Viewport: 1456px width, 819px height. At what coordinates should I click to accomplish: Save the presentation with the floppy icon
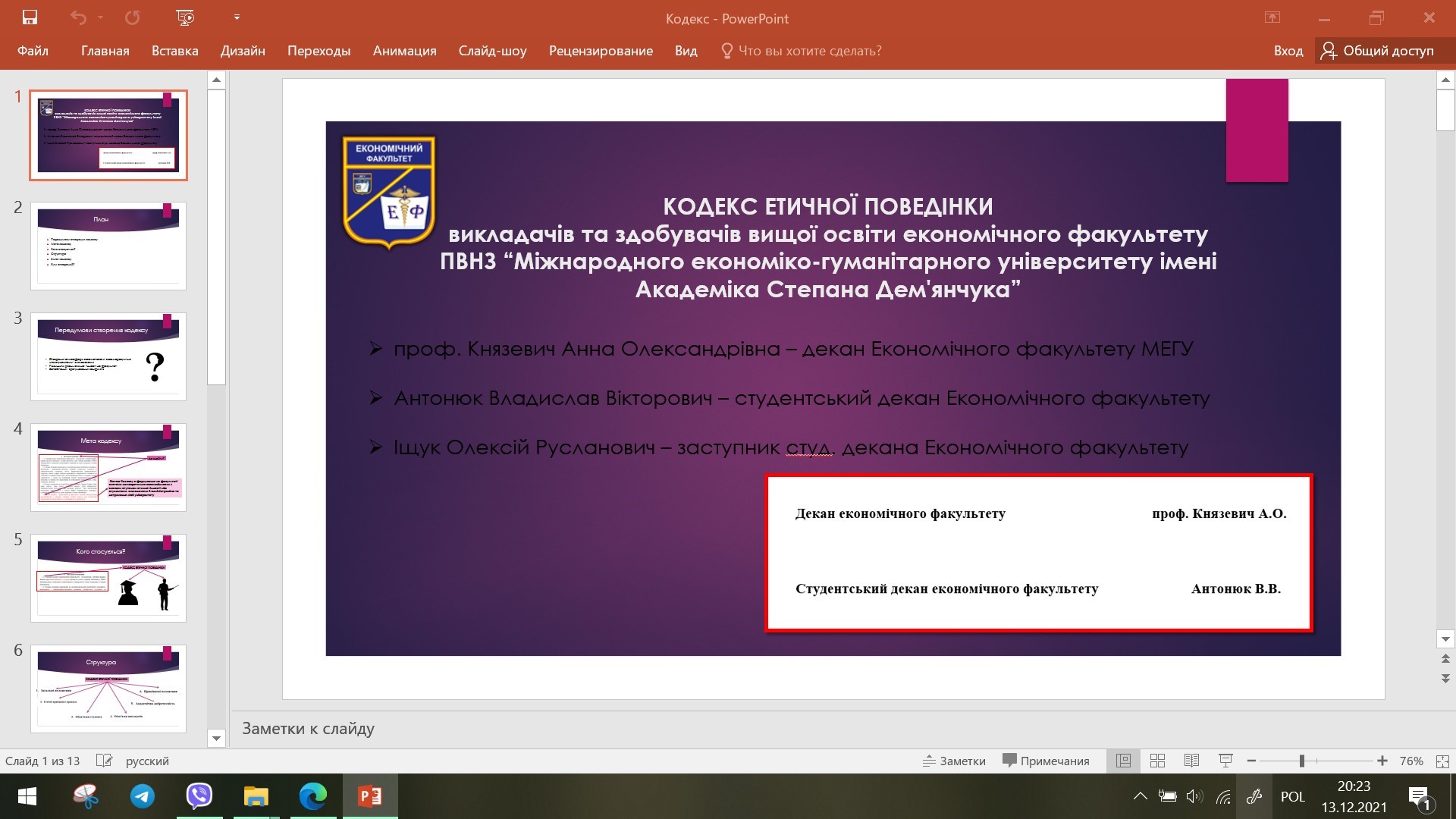pyautogui.click(x=30, y=17)
